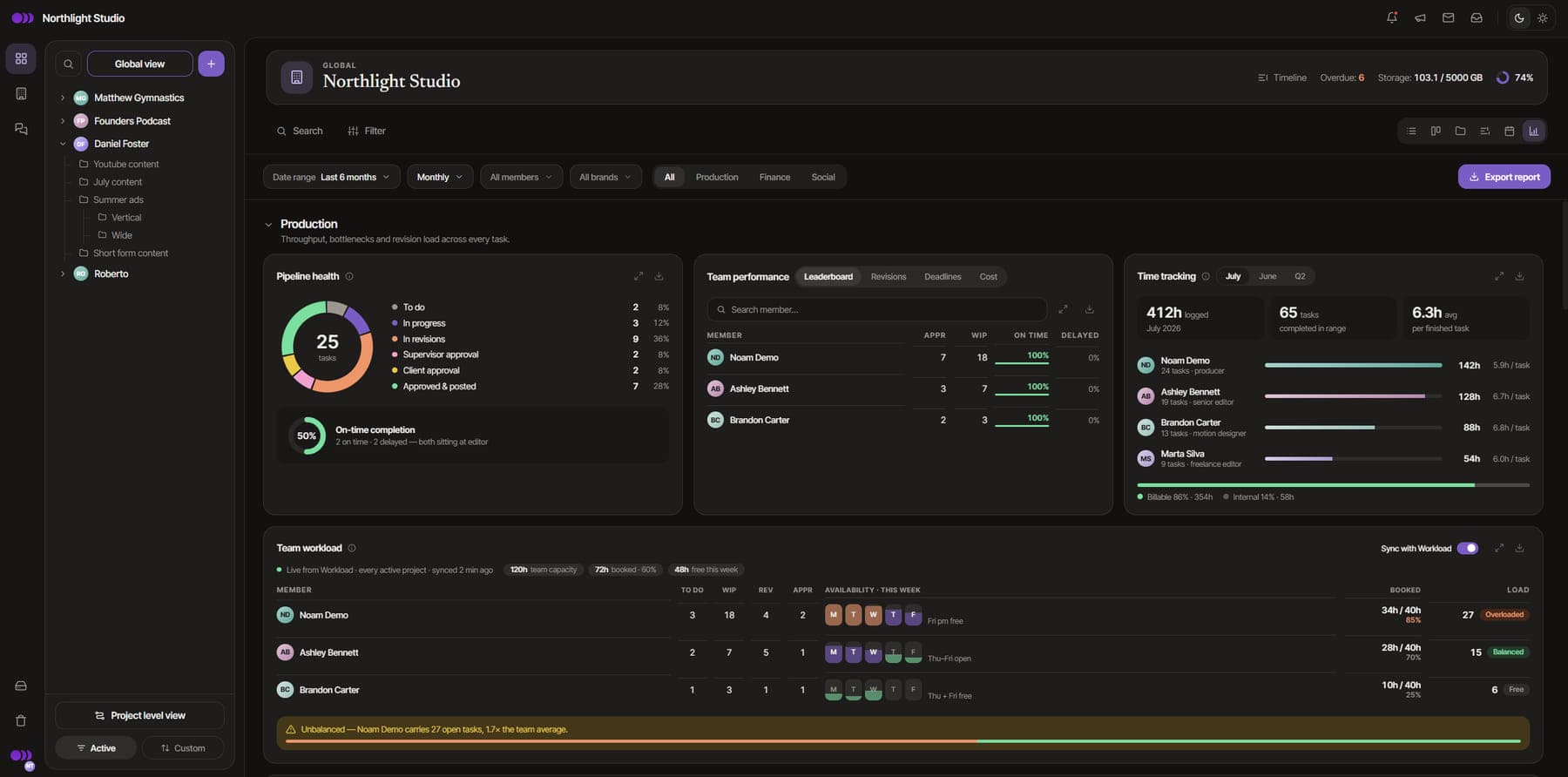The height and width of the screenshot is (777, 1568).
Task: Click the Search member input field
Action: point(877,309)
